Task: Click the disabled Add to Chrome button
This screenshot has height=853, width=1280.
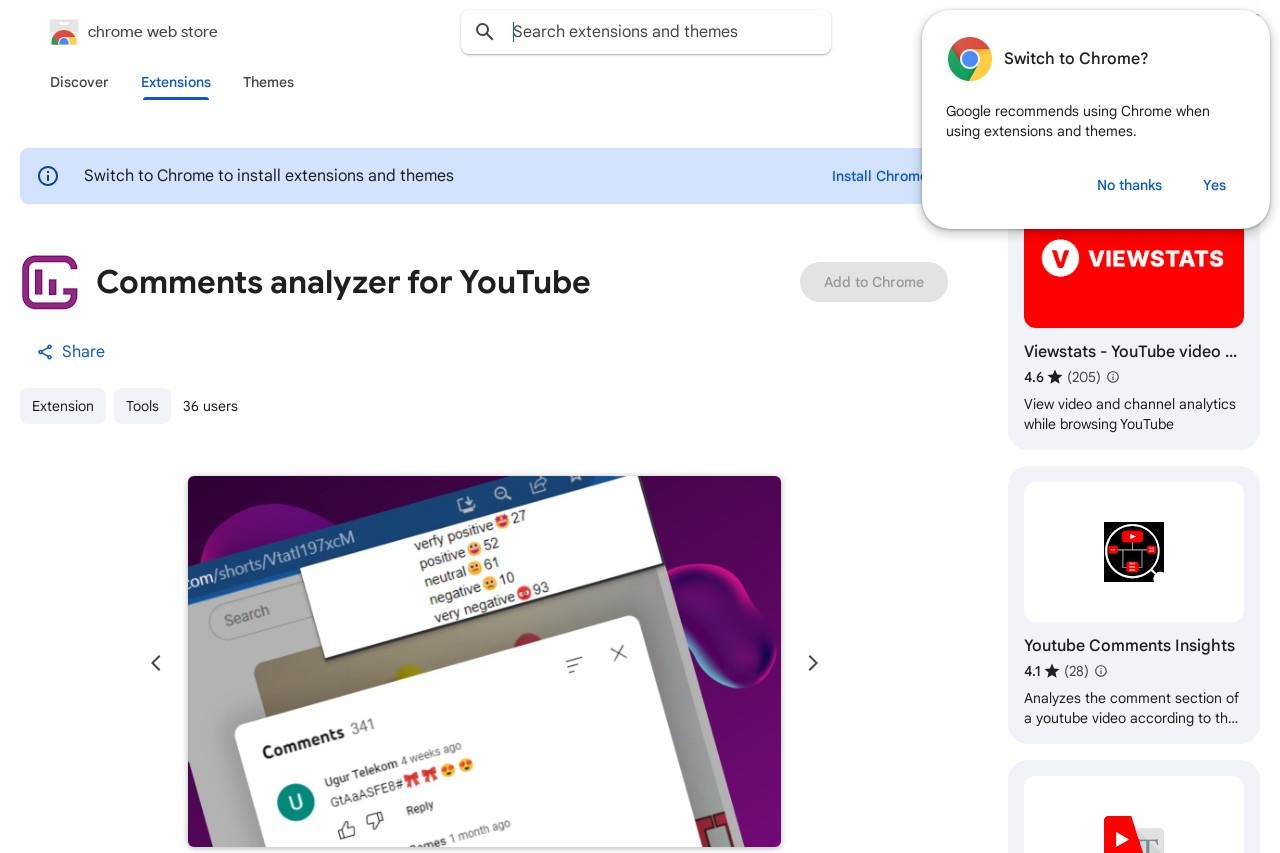Action: pos(874,282)
